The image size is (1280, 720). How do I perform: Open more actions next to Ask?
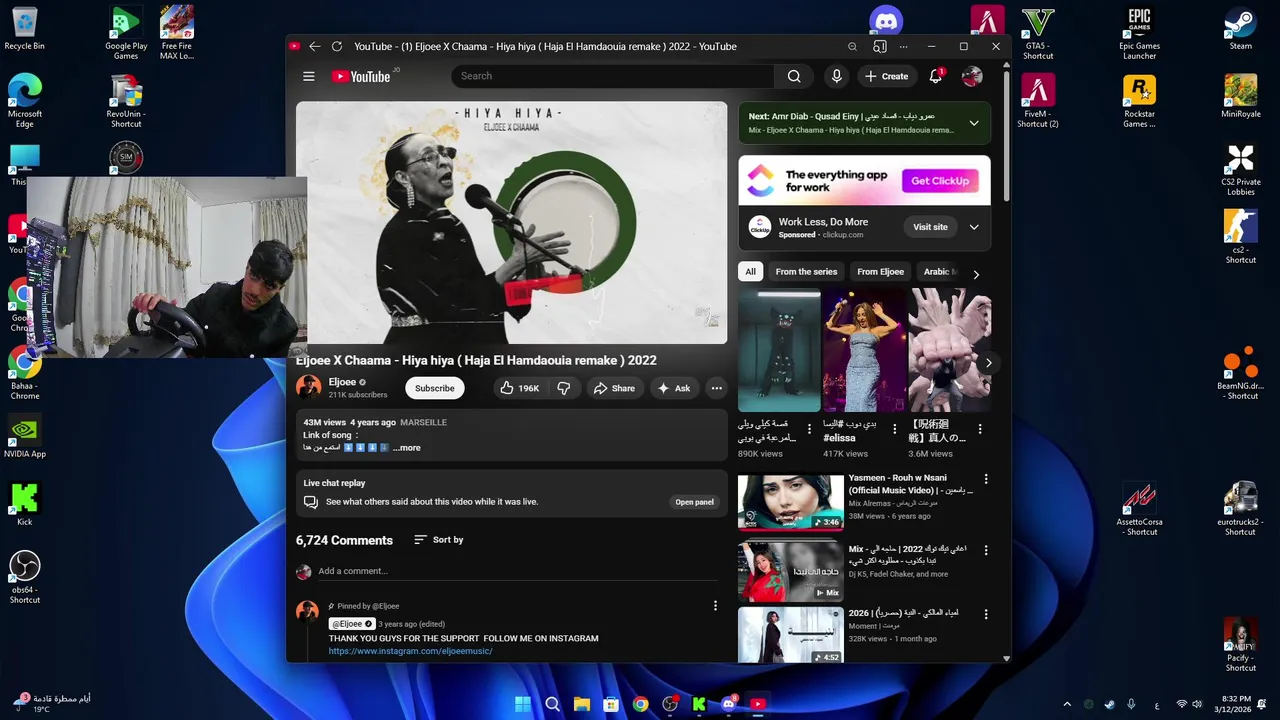pos(716,388)
